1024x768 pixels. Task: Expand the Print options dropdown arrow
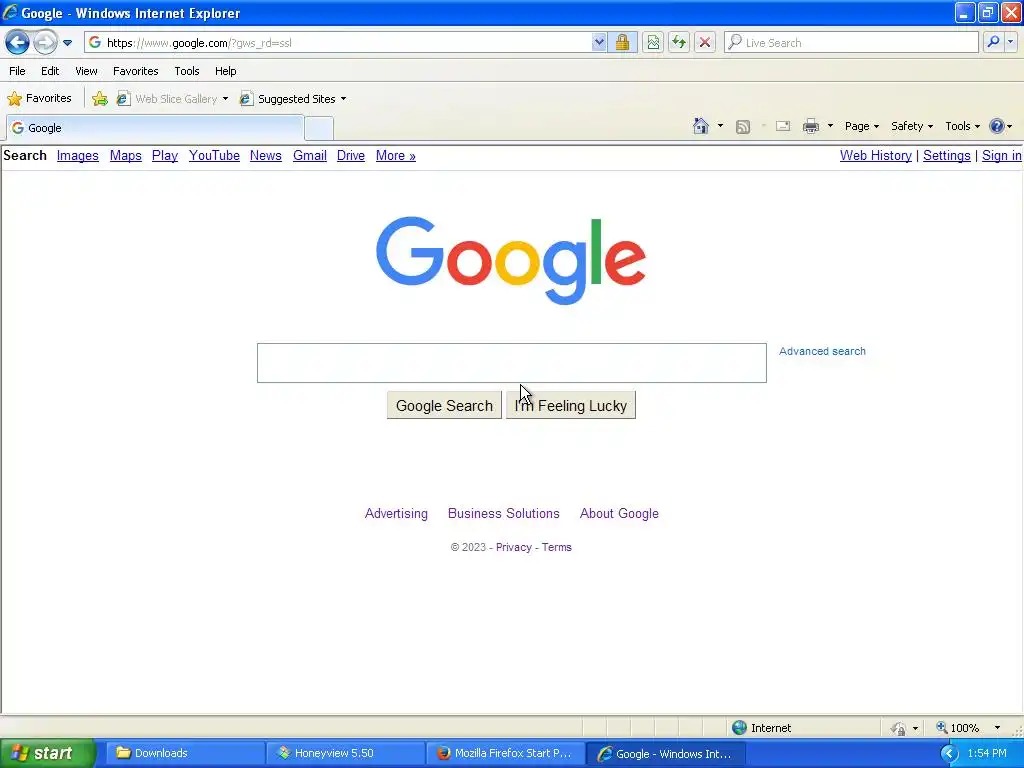(x=830, y=126)
